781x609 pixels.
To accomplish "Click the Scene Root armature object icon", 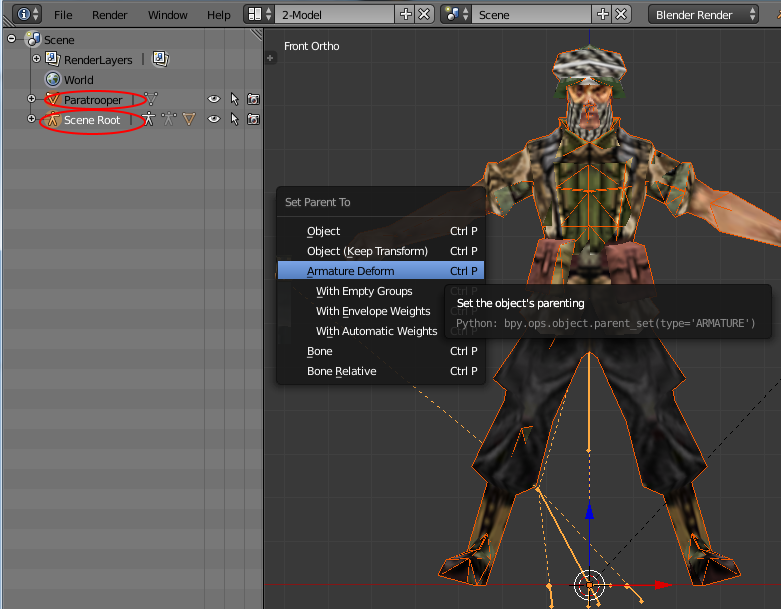I will (53, 119).
